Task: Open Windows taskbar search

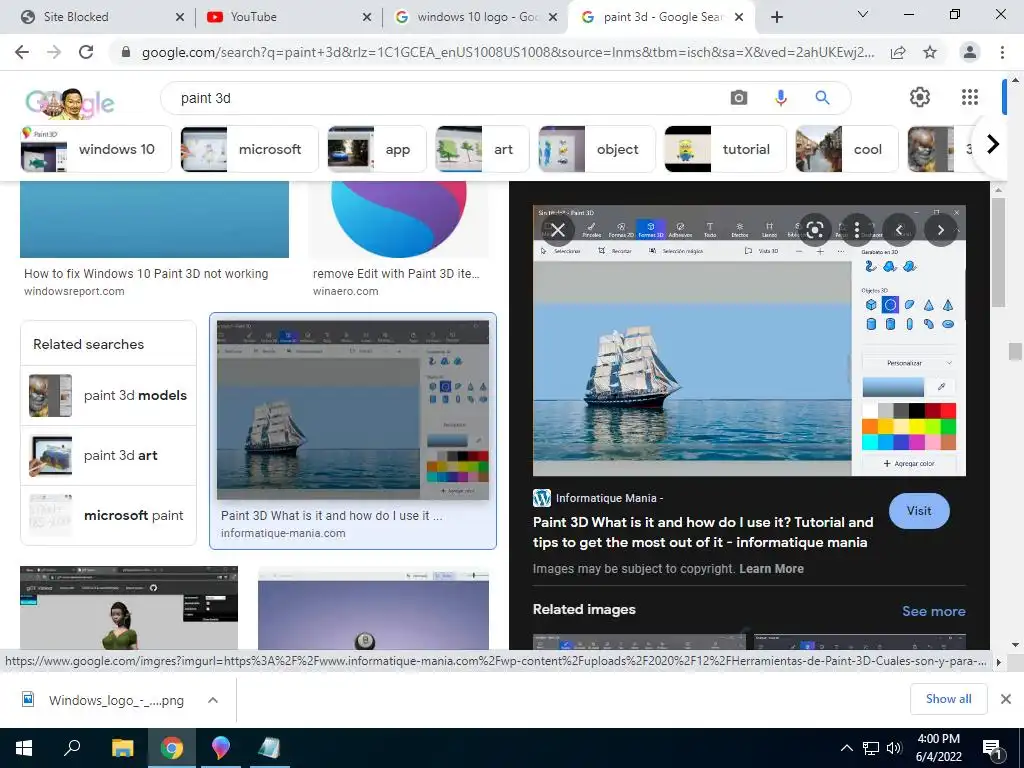Action: [x=72, y=748]
